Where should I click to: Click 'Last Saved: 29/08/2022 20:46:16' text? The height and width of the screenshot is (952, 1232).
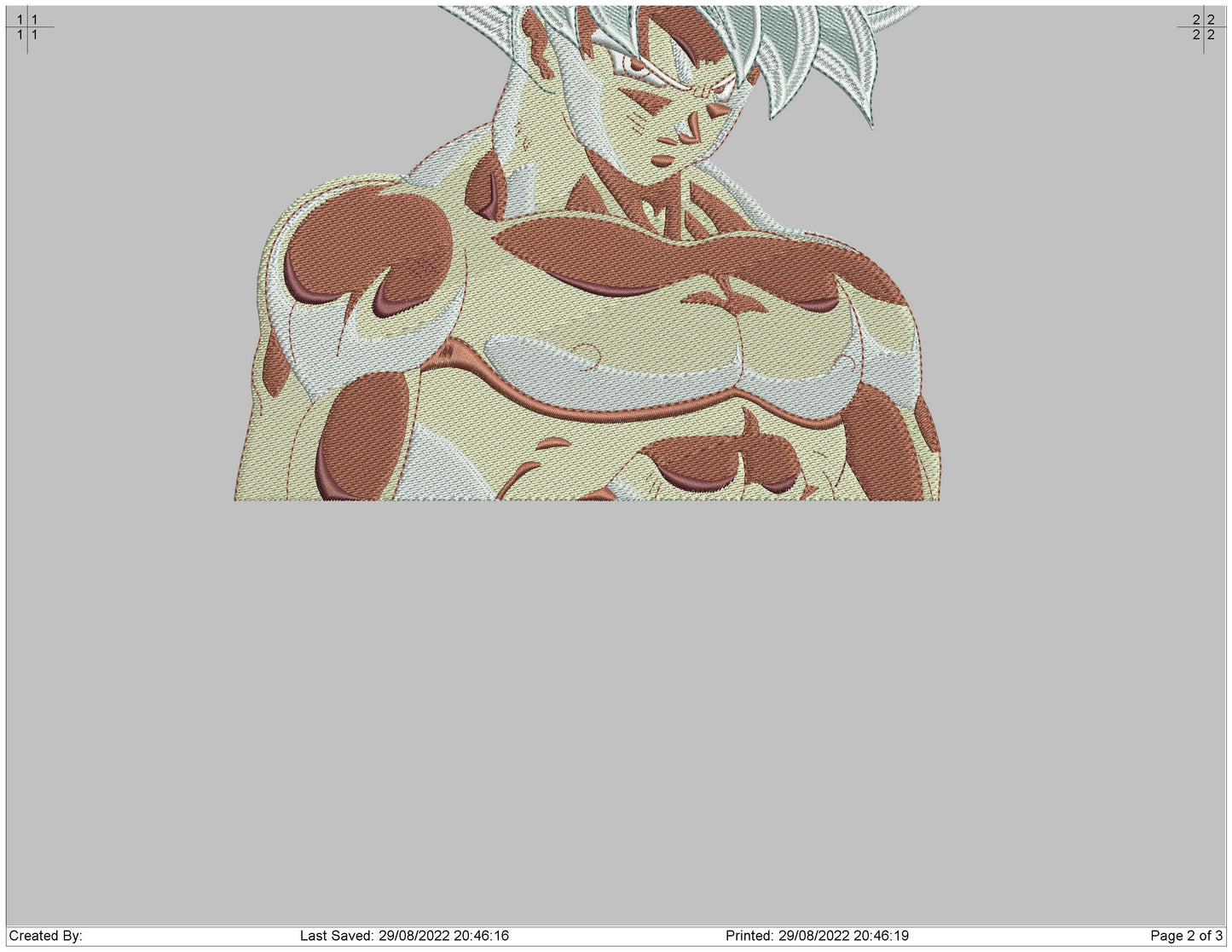pyautogui.click(x=404, y=936)
